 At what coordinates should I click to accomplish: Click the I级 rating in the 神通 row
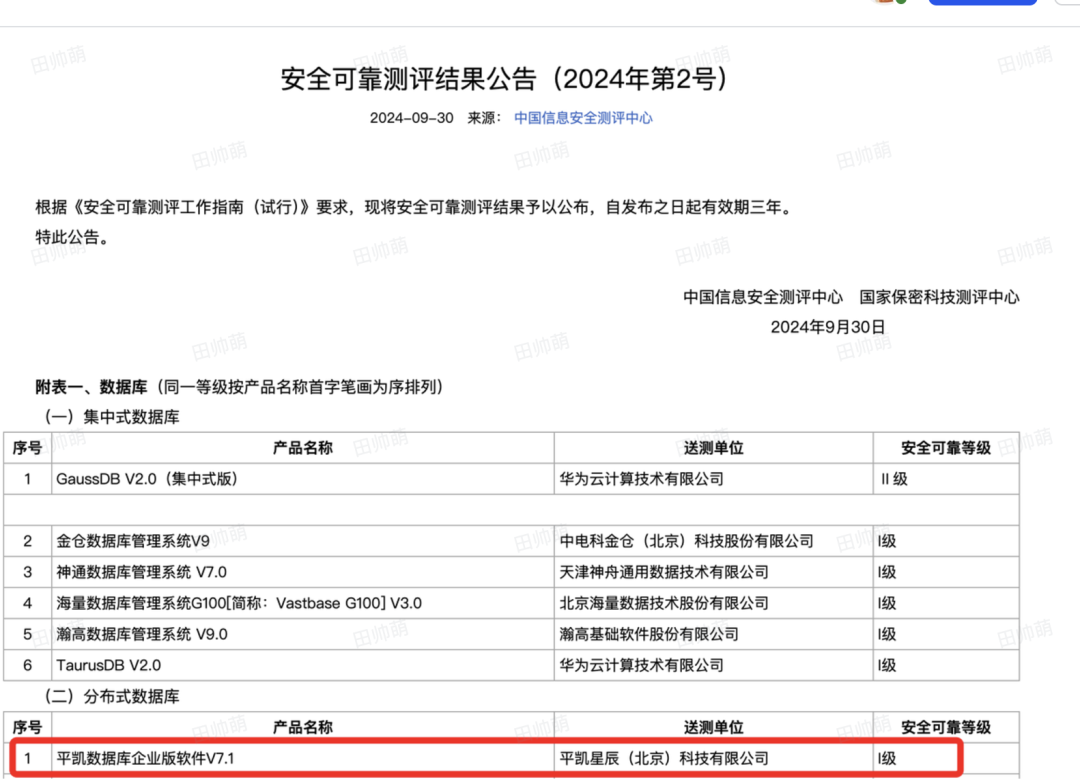[x=887, y=573]
